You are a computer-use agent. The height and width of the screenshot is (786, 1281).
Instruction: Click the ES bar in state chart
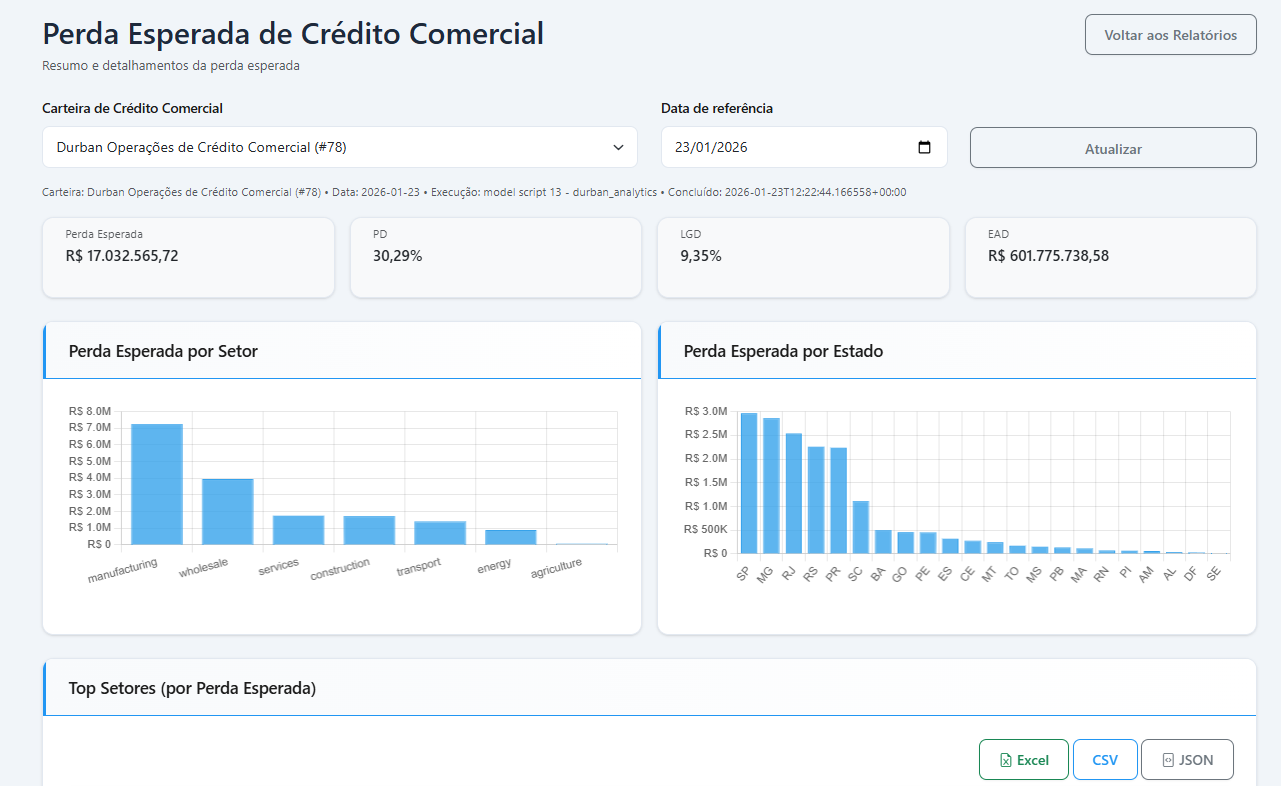[950, 546]
